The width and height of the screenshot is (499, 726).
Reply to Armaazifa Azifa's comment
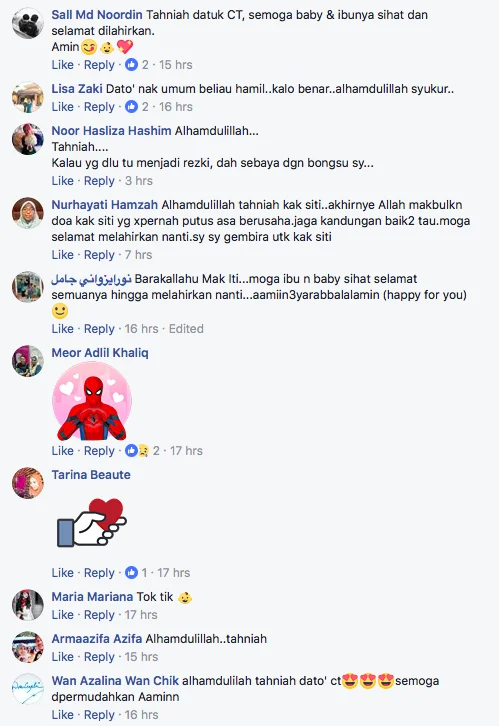coord(99,657)
